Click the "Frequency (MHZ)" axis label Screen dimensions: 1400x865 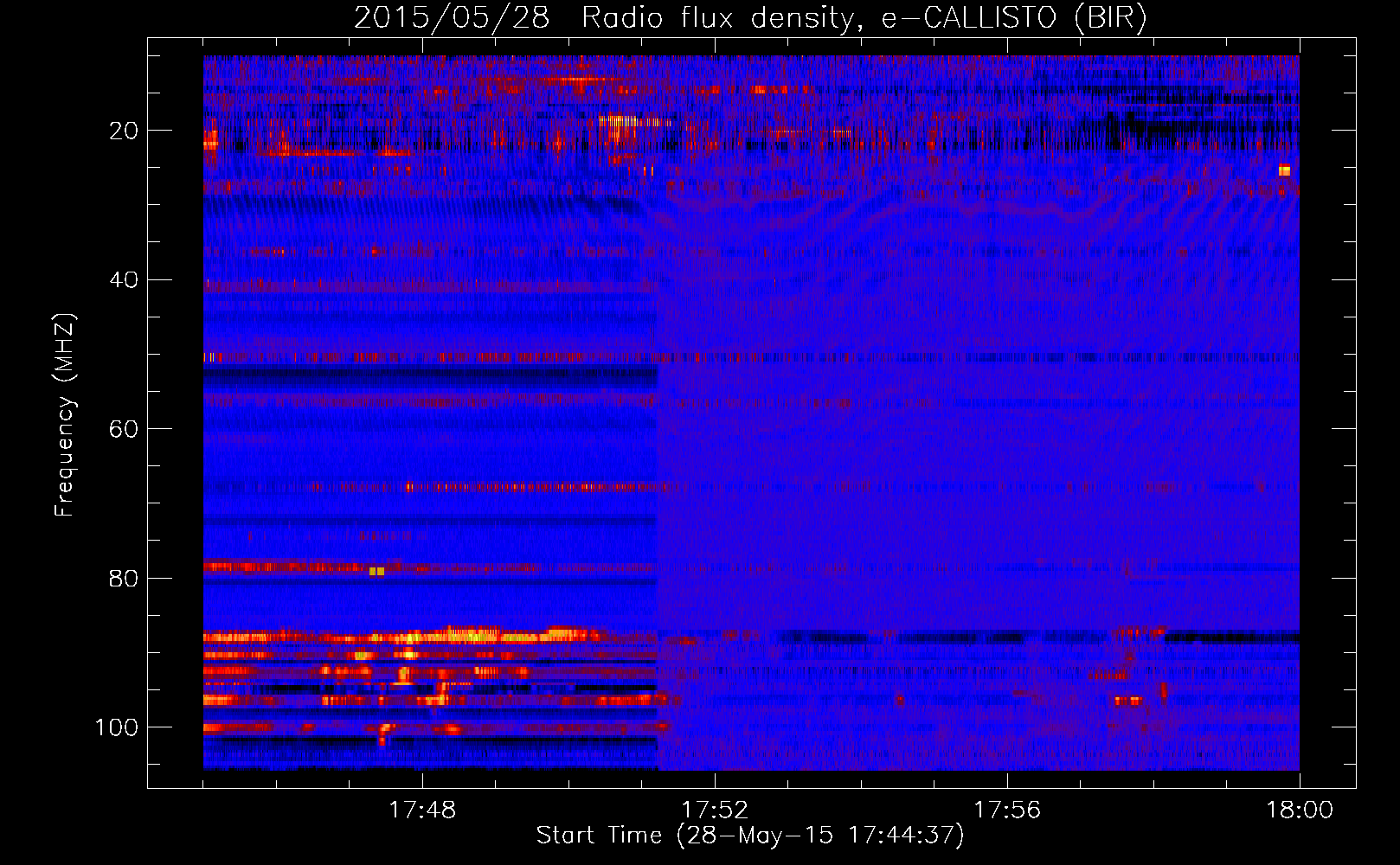(x=65, y=415)
